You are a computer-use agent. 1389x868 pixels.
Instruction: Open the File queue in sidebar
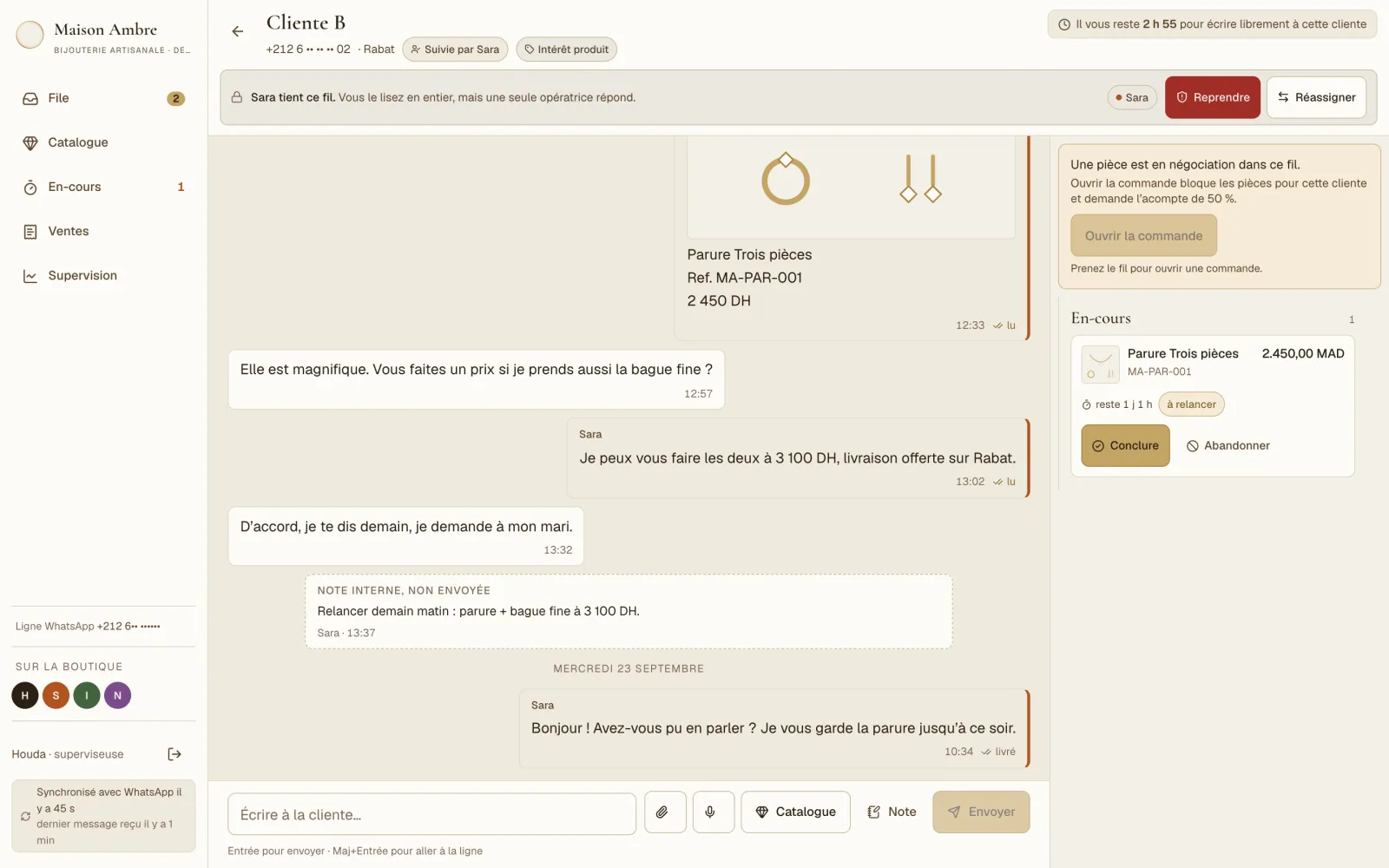coord(103,98)
